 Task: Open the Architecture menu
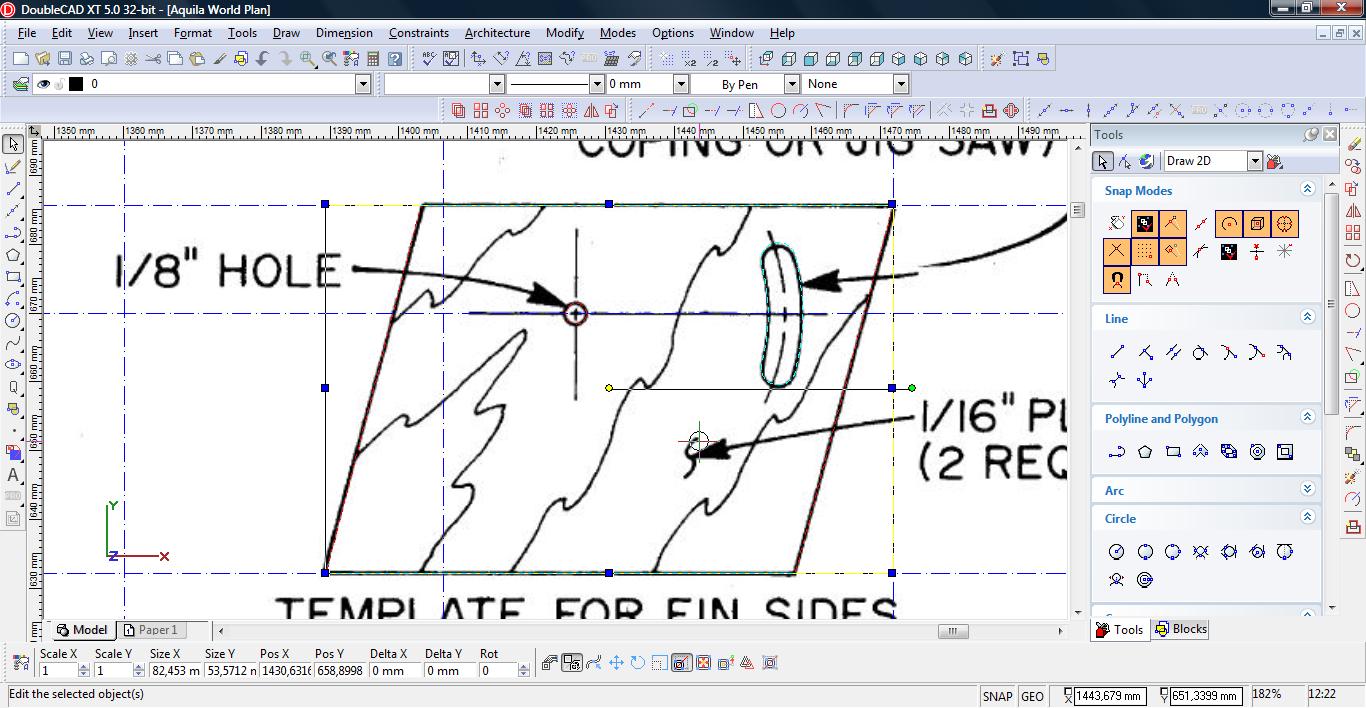(497, 33)
